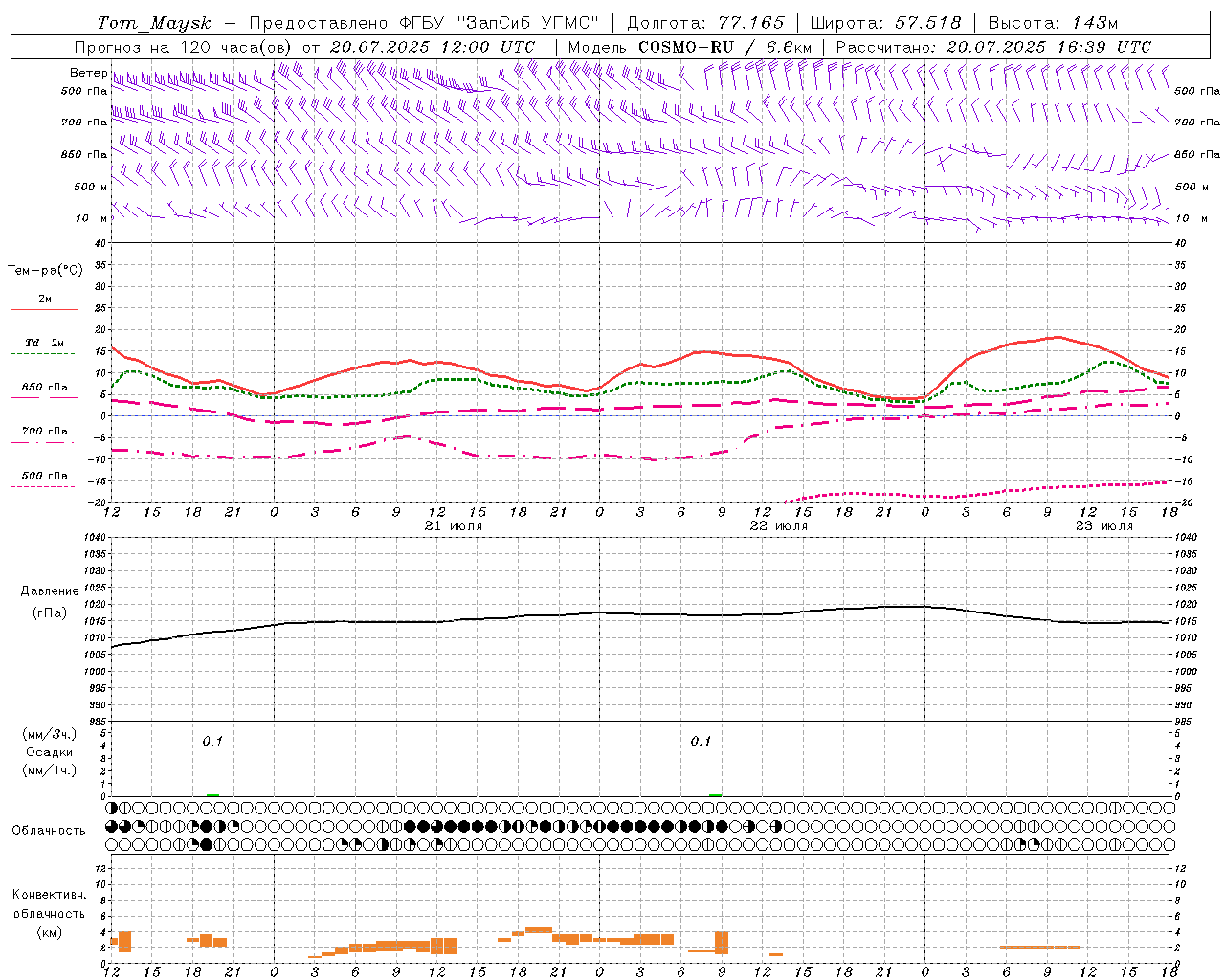The image size is (1225, 980).
Task: Click the '22 июля' date label
Action: coord(779,526)
